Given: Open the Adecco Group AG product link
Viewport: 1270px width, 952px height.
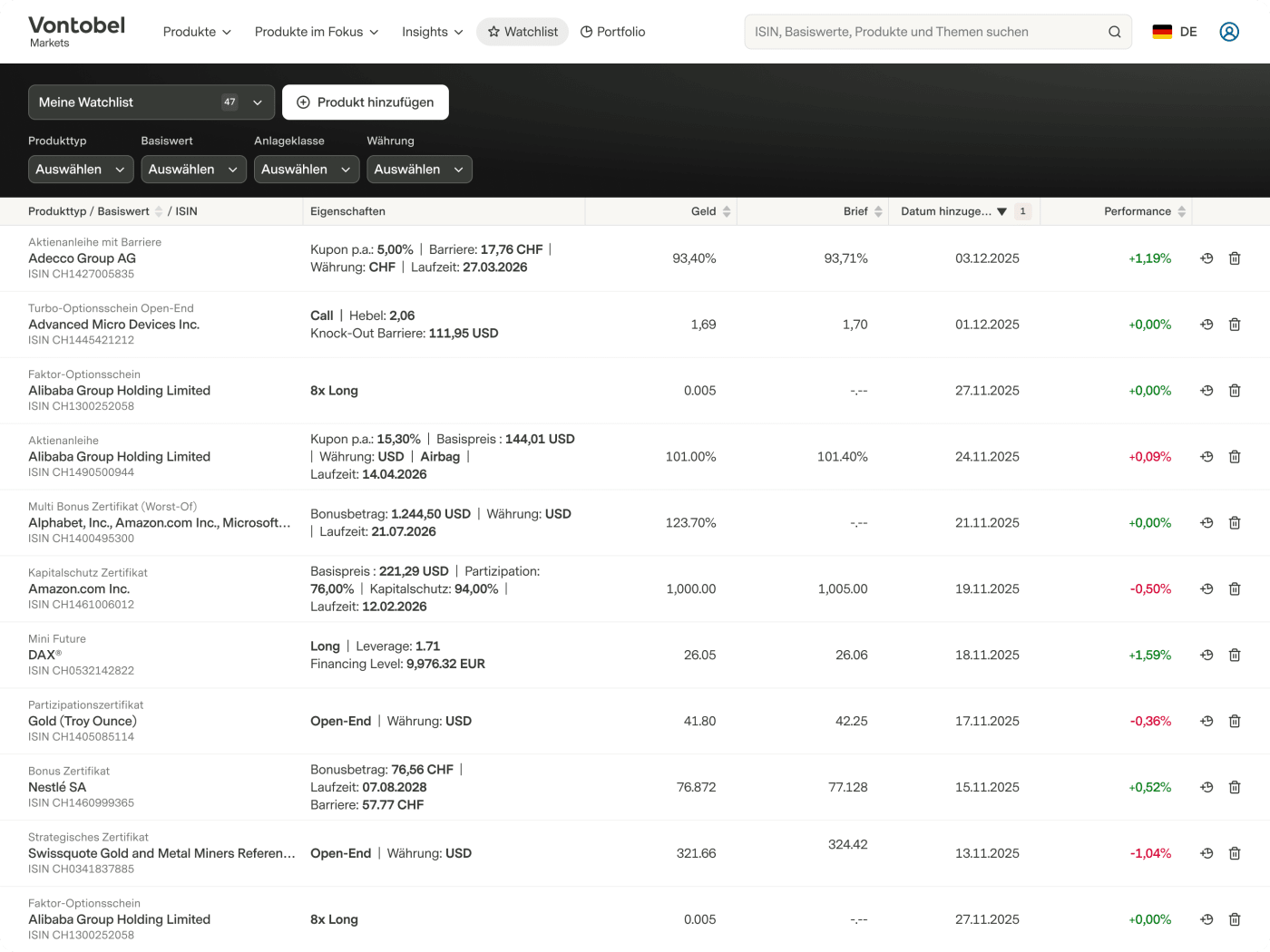Looking at the screenshot, I should 82,258.
